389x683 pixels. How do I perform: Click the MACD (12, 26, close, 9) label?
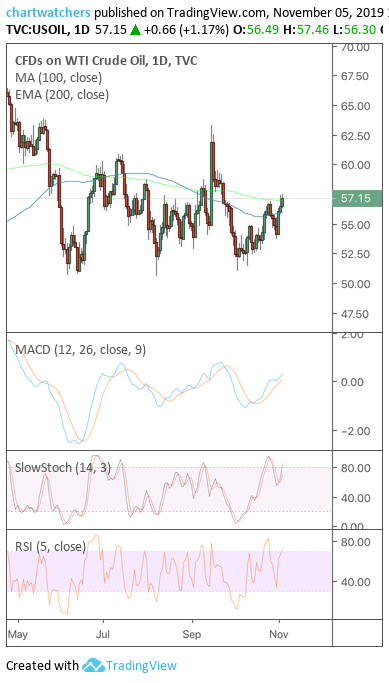pos(81,349)
